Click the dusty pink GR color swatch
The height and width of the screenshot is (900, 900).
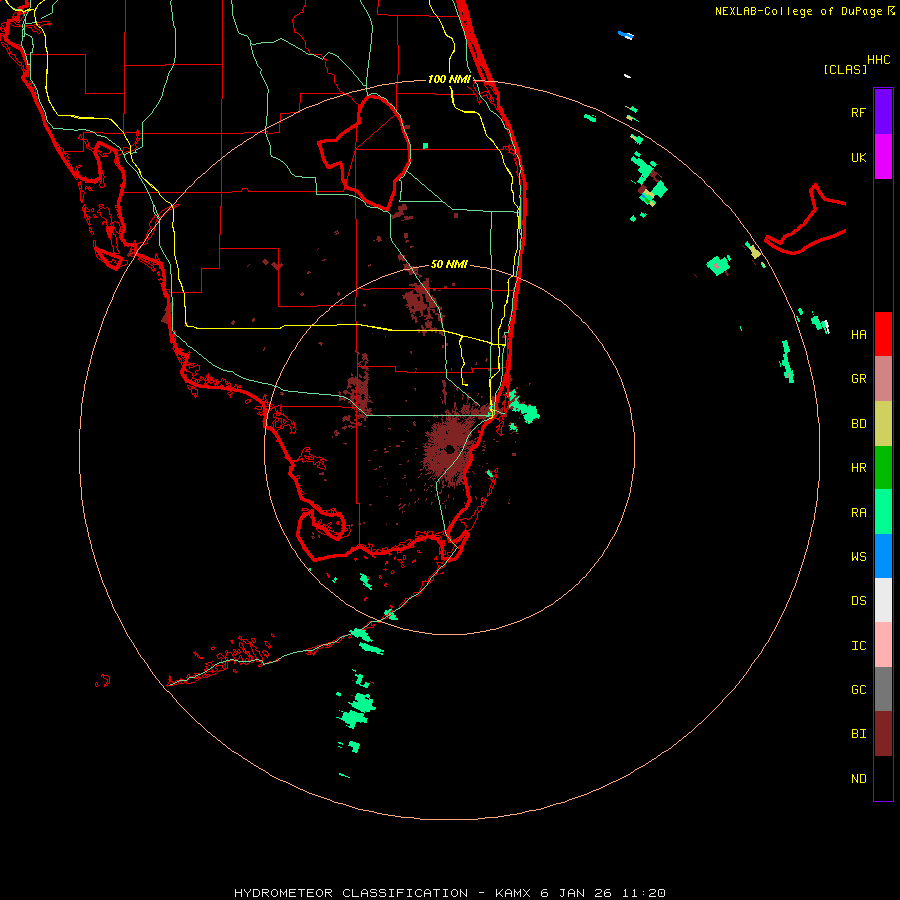(883, 379)
